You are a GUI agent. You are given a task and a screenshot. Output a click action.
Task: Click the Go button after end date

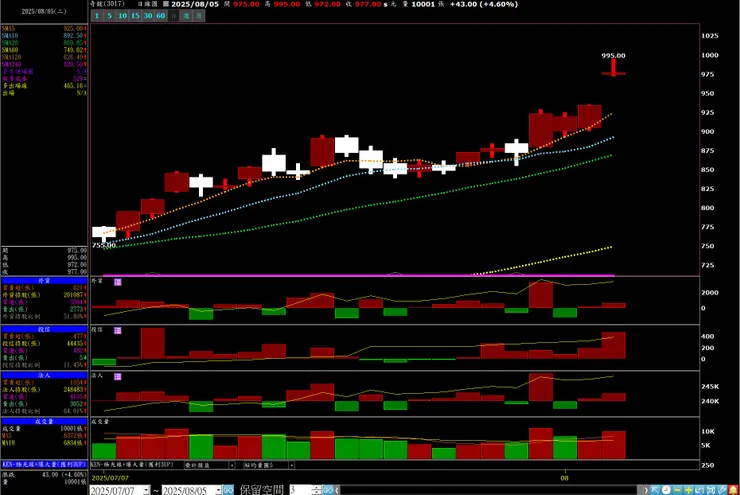coord(228,490)
